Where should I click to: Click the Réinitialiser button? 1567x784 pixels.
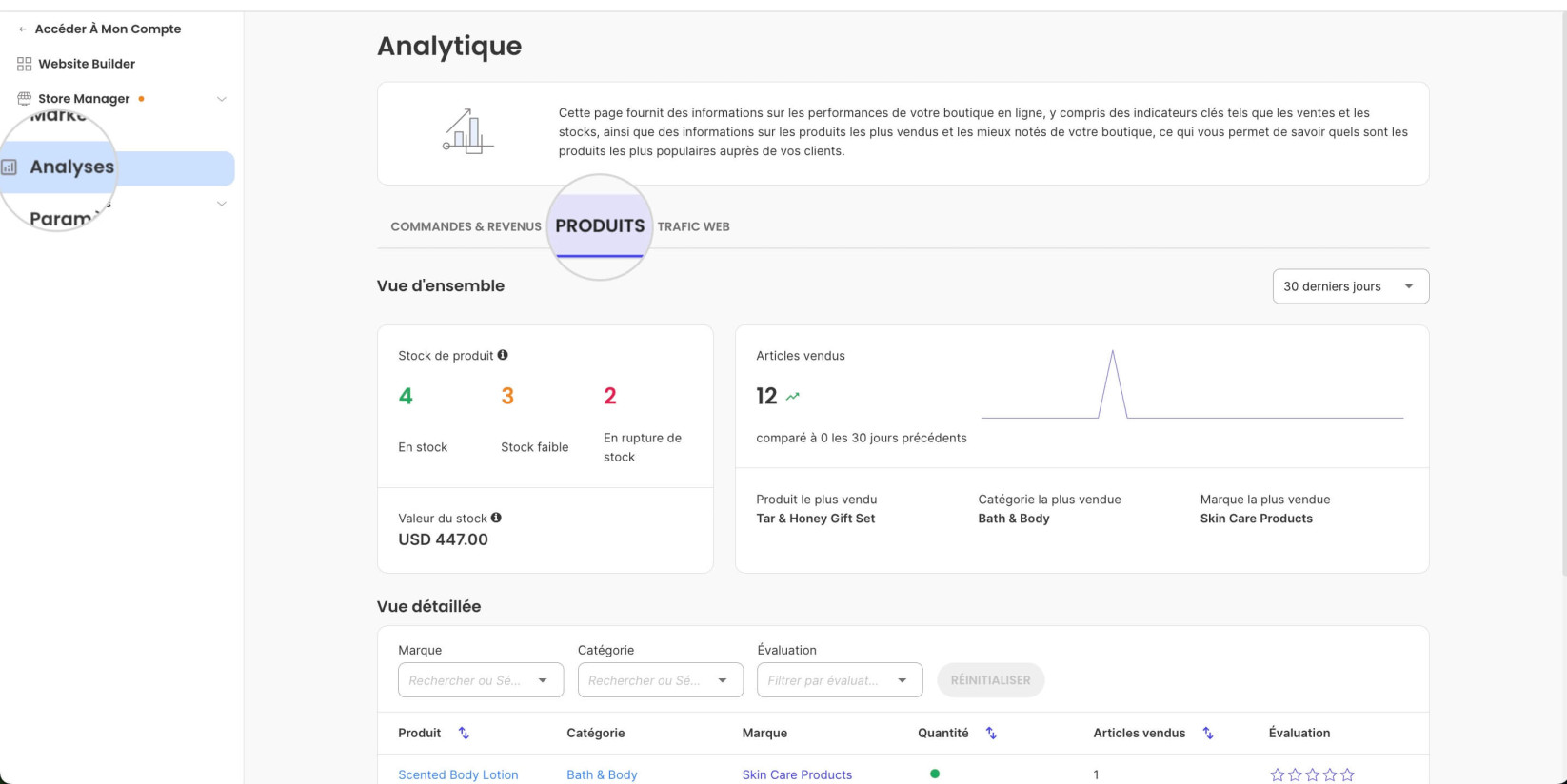pyautogui.click(x=990, y=680)
